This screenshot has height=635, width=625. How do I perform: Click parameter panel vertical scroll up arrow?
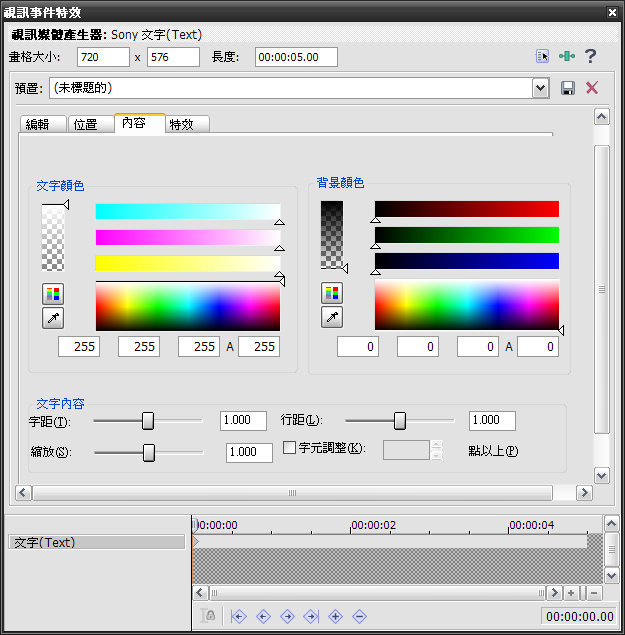tap(602, 117)
